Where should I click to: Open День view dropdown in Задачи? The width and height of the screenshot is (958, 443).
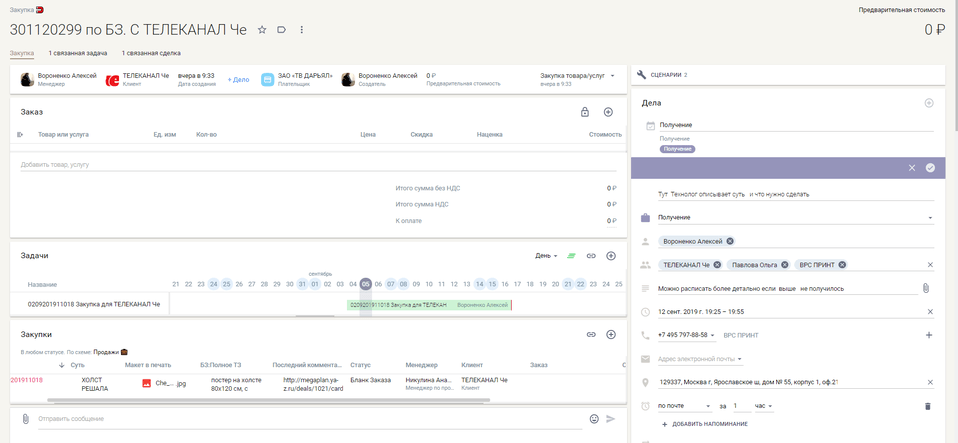tap(546, 256)
